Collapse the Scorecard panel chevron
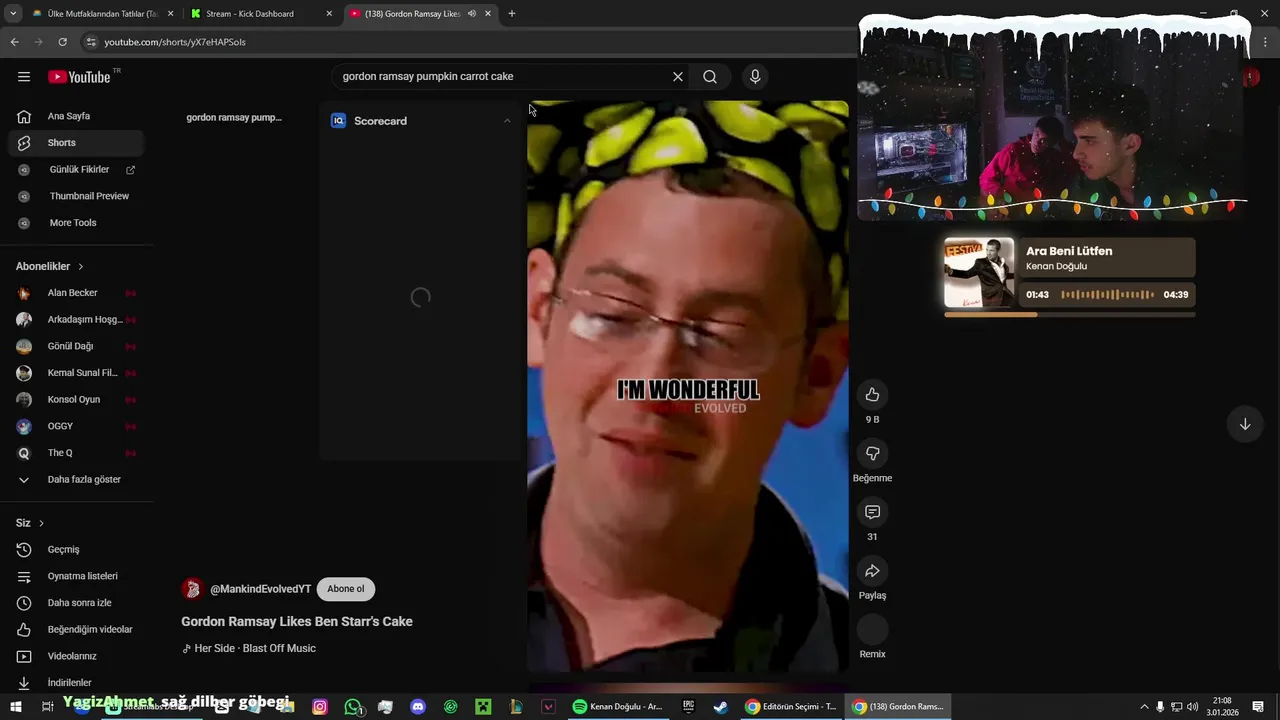Viewport: 1280px width, 720px height. tap(507, 121)
